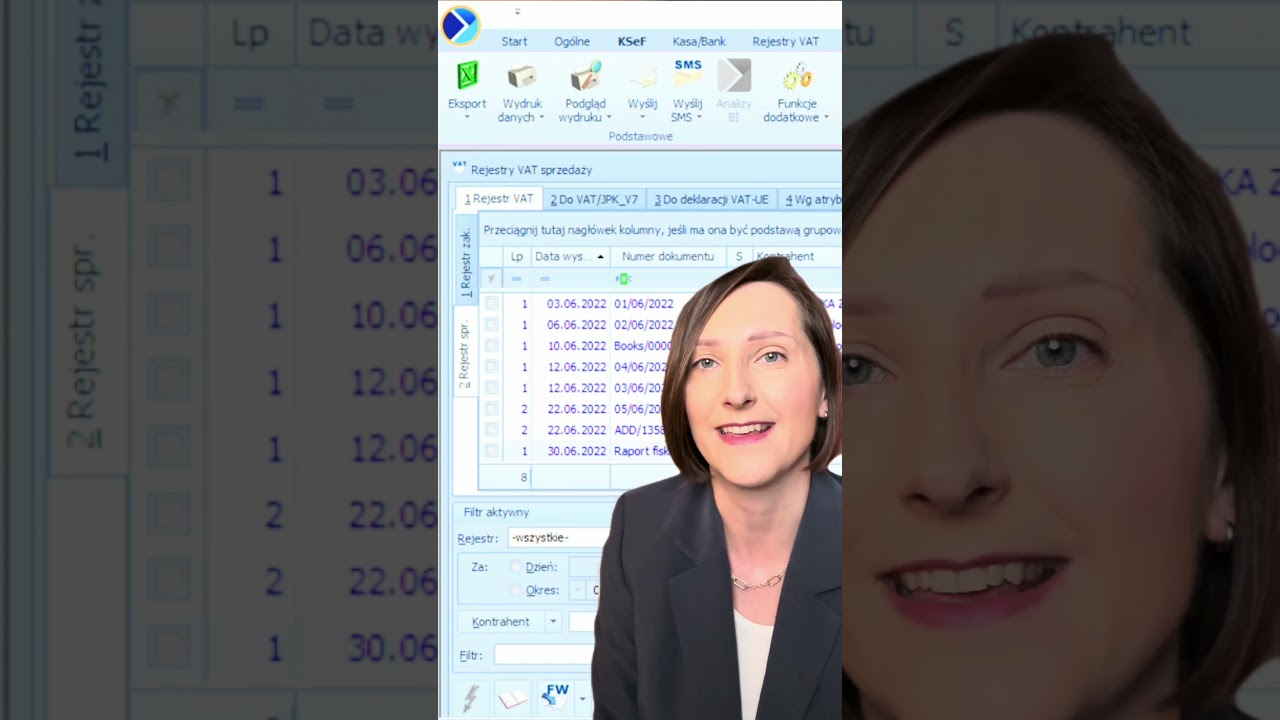Image resolution: width=1280 pixels, height=720 pixels.
Task: Tick the checkbox for document 01/06/2022
Action: coord(491,303)
